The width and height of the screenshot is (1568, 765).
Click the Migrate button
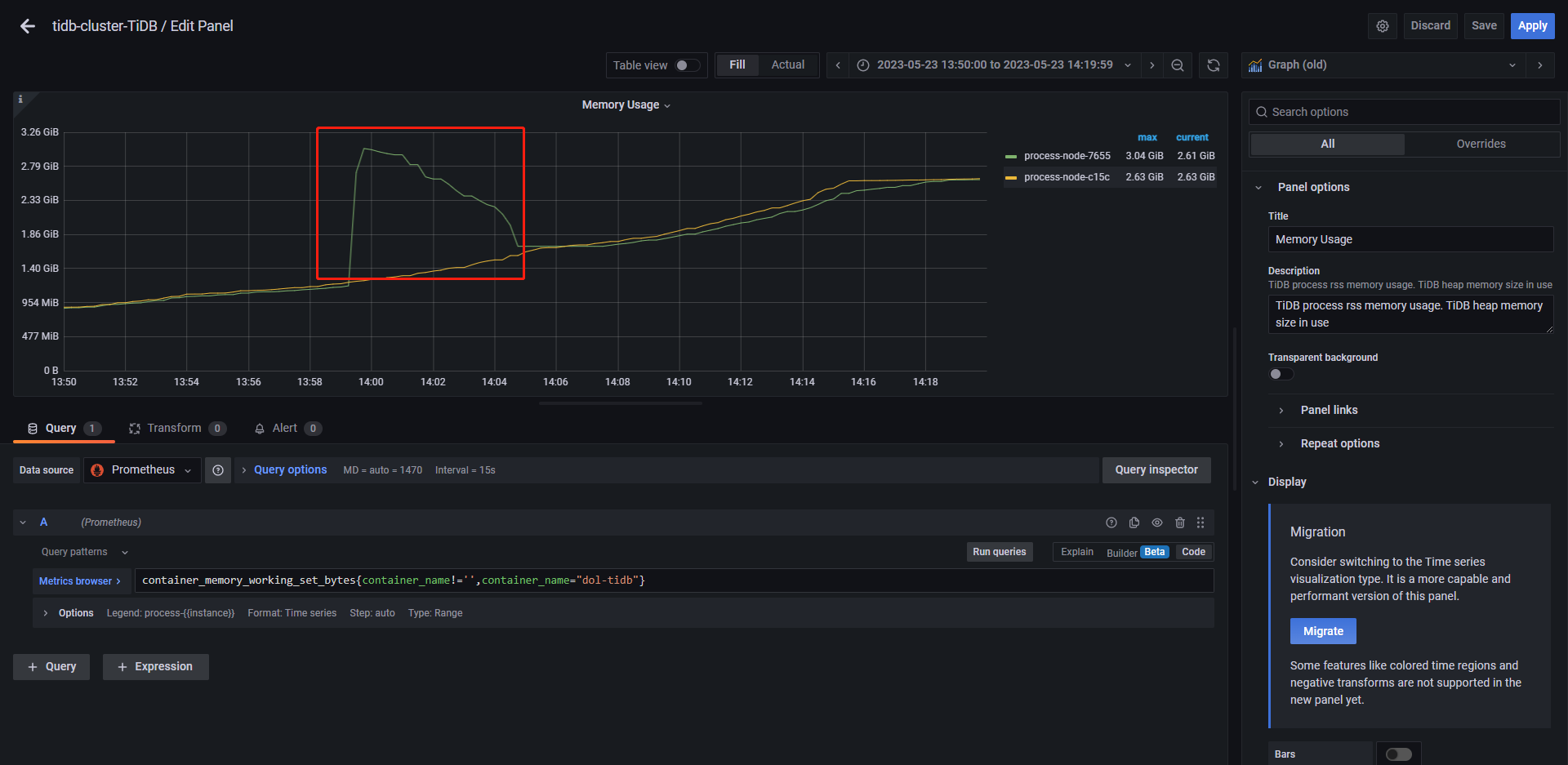(x=1322, y=631)
